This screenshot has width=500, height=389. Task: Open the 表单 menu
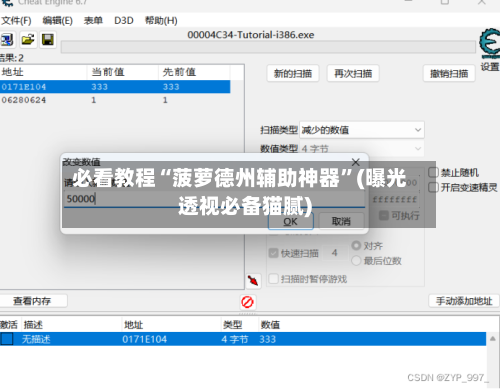pos(93,21)
